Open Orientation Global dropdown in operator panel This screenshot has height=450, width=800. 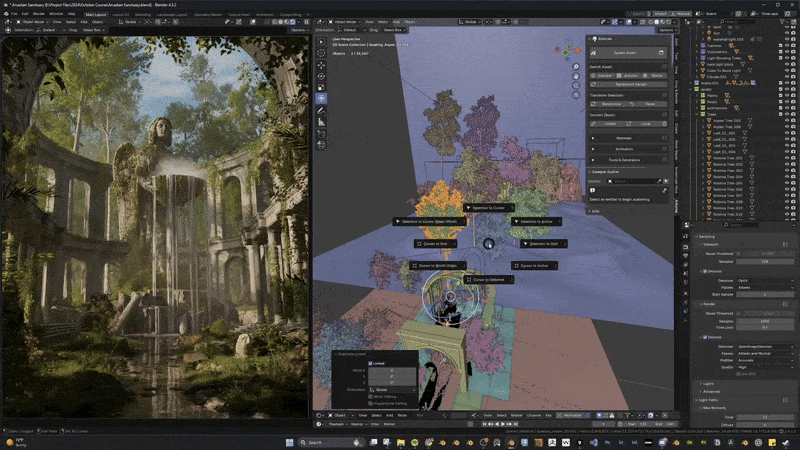(392, 390)
